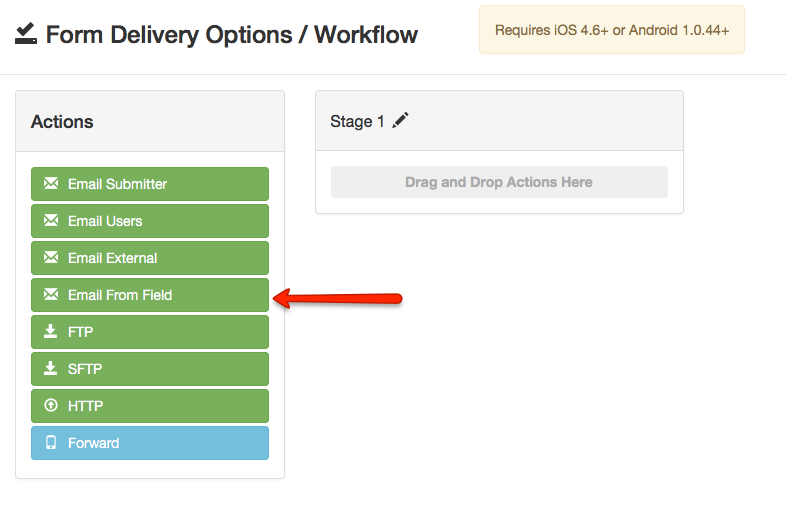Click the download icon on the FTP action

point(51,332)
